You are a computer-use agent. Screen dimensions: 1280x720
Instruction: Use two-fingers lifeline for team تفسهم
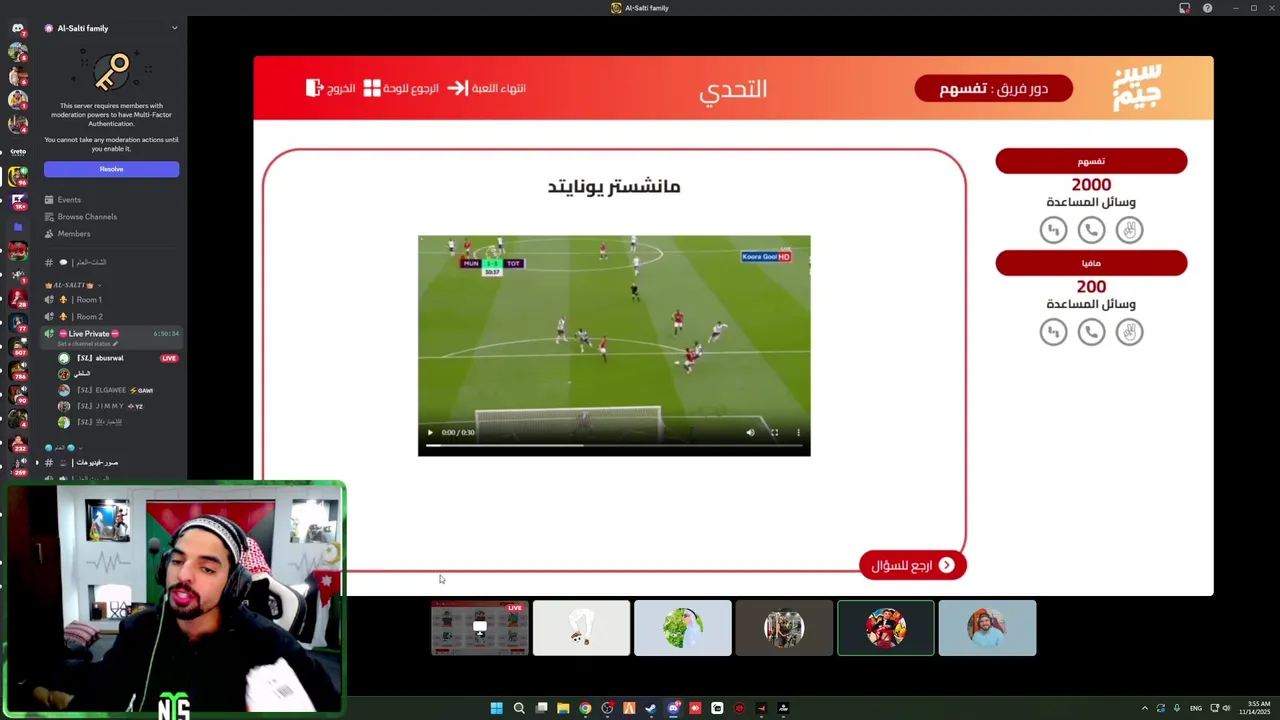(x=1129, y=230)
